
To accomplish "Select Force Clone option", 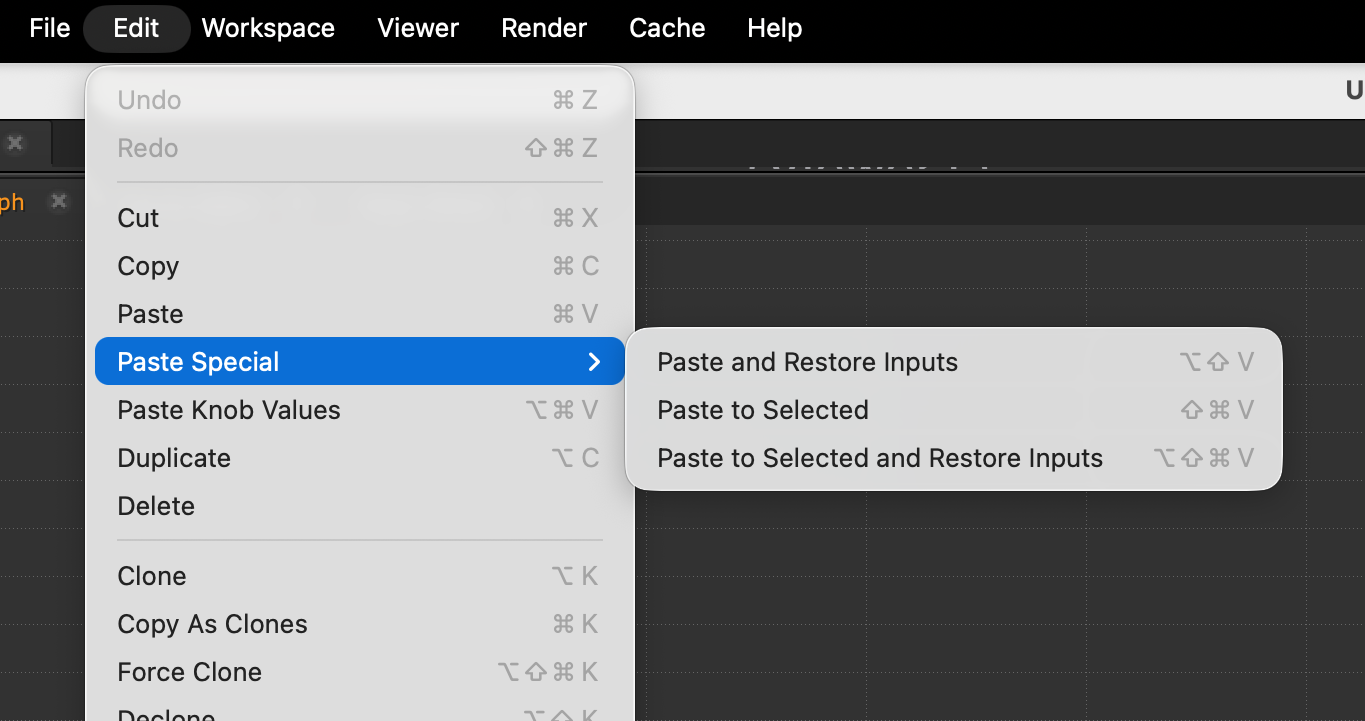I will click(x=189, y=672).
